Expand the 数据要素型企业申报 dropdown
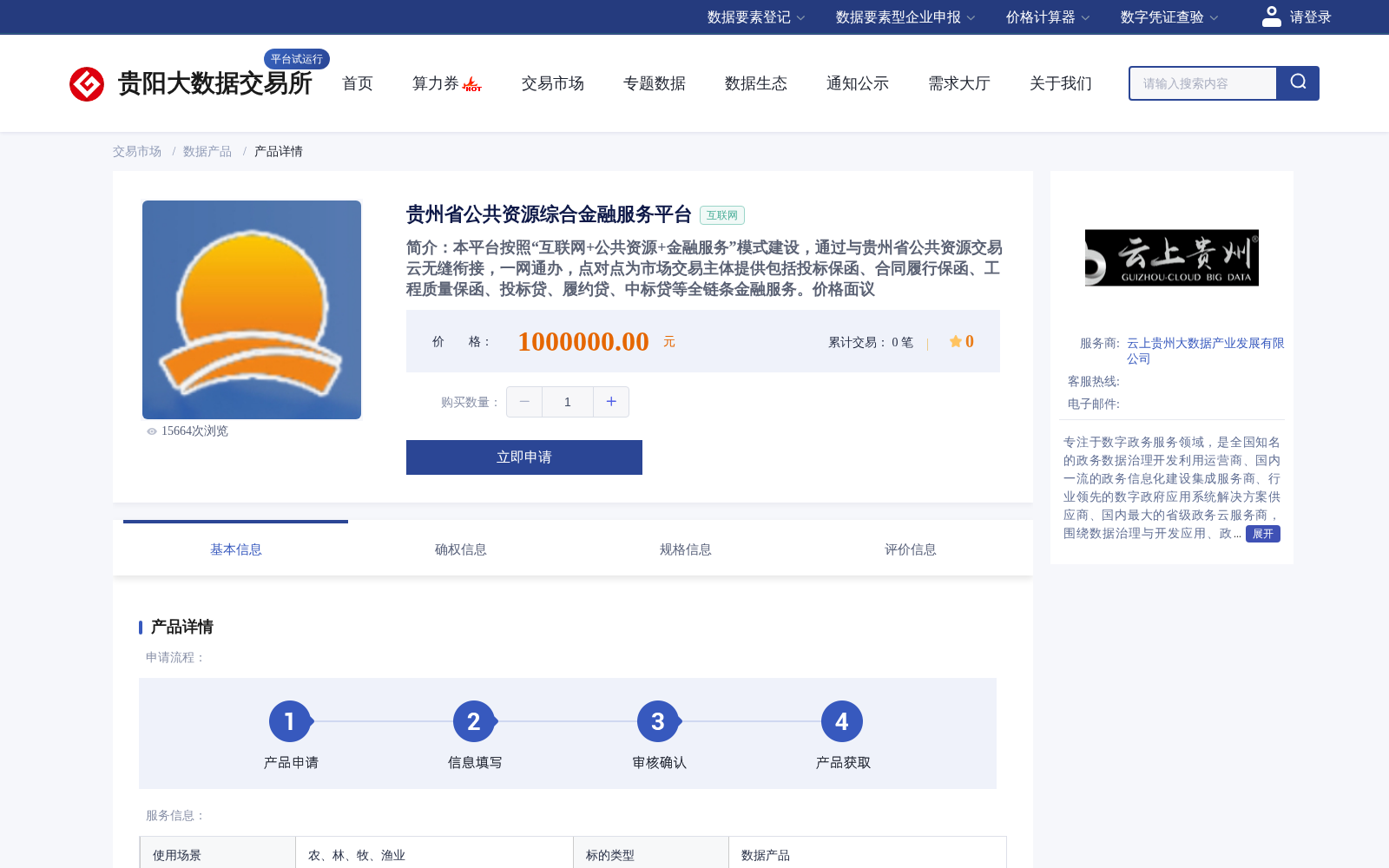 coord(905,17)
